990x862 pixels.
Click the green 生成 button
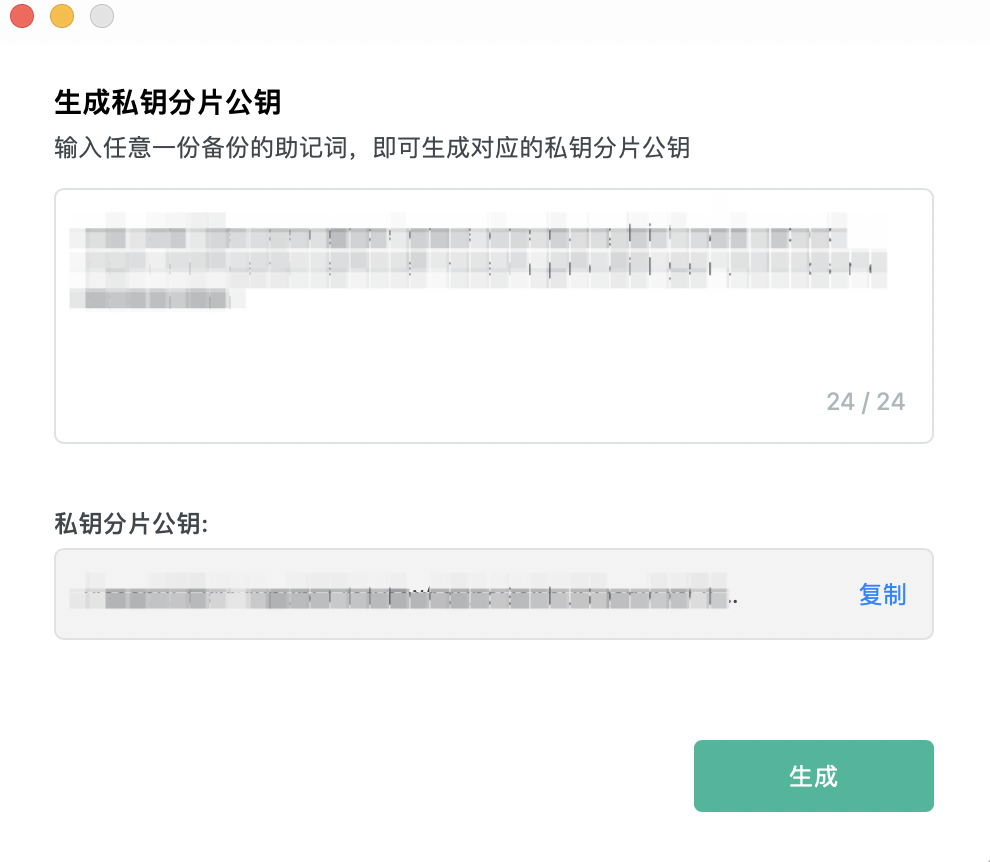coord(813,775)
